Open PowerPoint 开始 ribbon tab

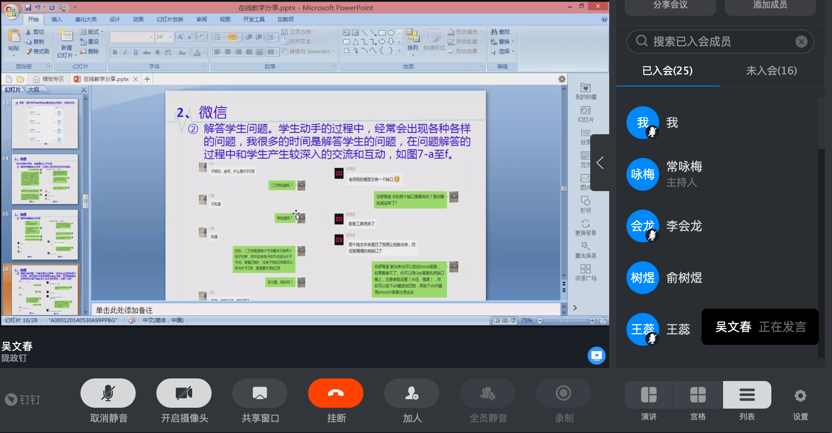[33, 19]
